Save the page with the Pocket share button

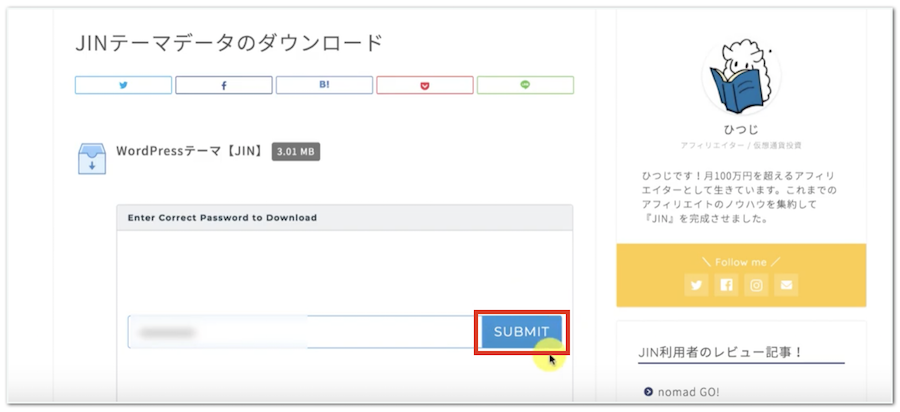[x=424, y=85]
